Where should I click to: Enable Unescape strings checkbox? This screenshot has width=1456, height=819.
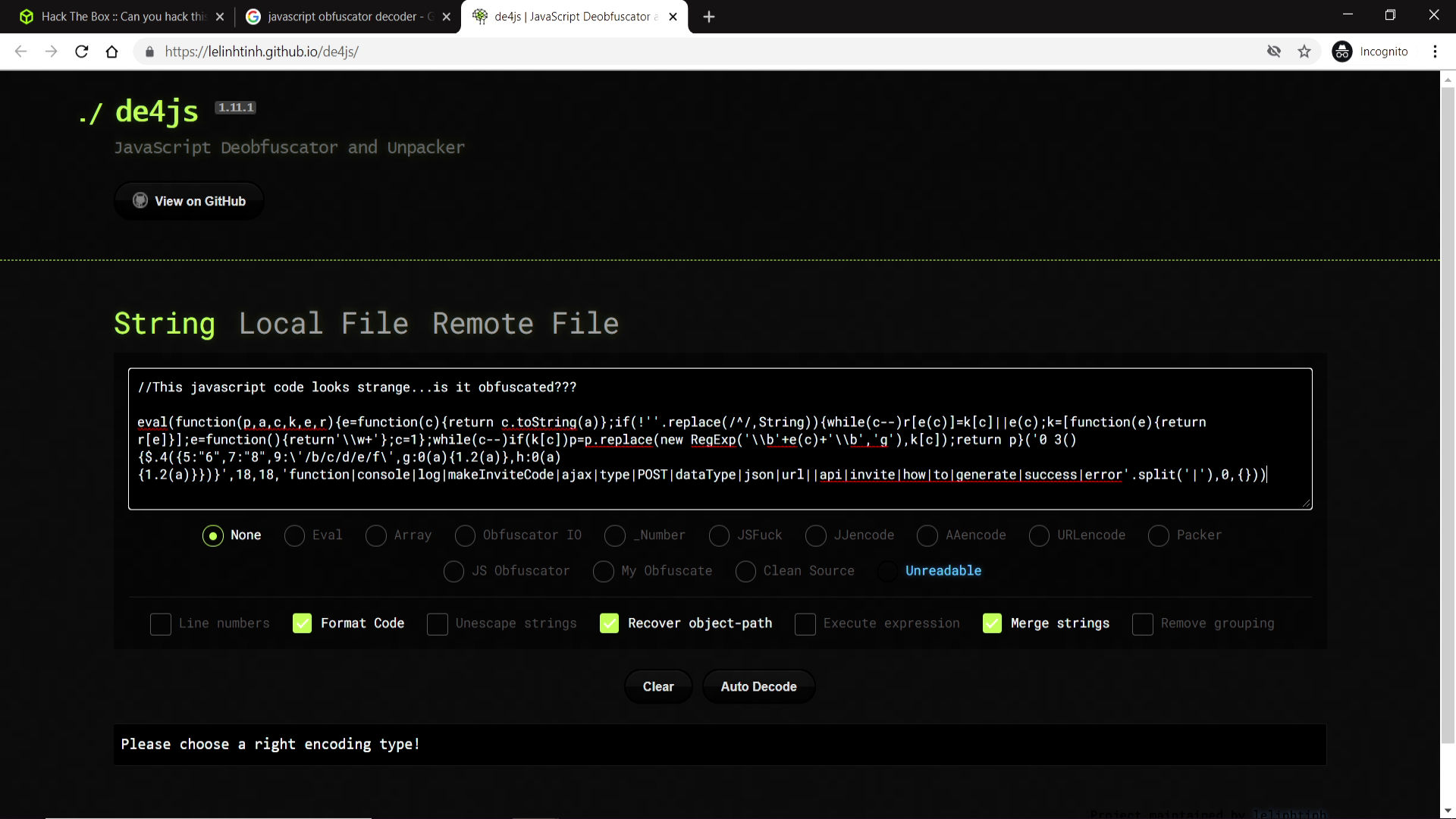(x=438, y=624)
